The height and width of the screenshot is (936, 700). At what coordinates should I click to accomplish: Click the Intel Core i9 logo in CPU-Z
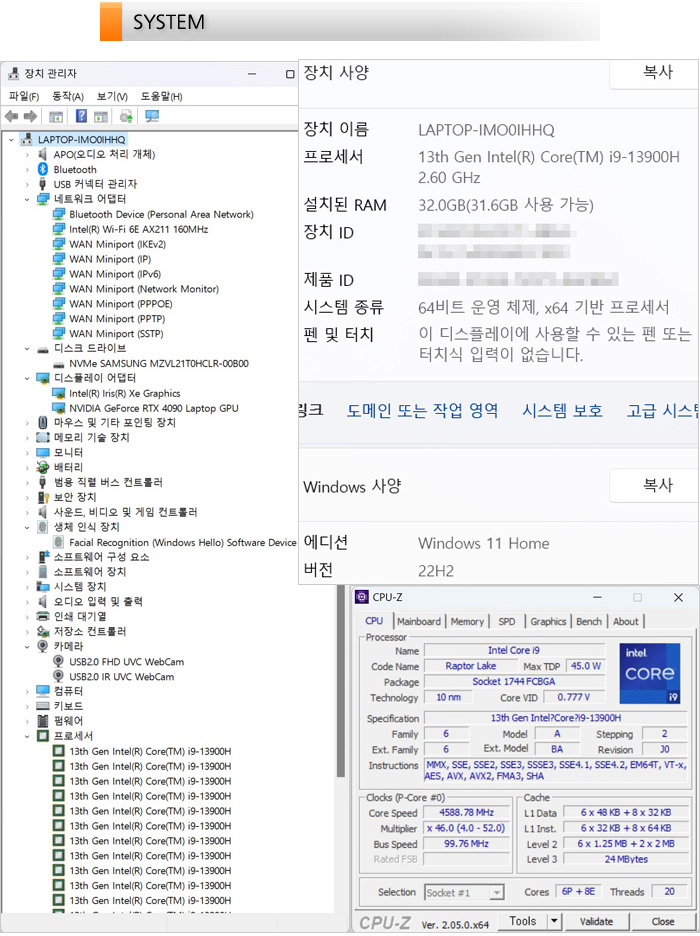click(650, 673)
